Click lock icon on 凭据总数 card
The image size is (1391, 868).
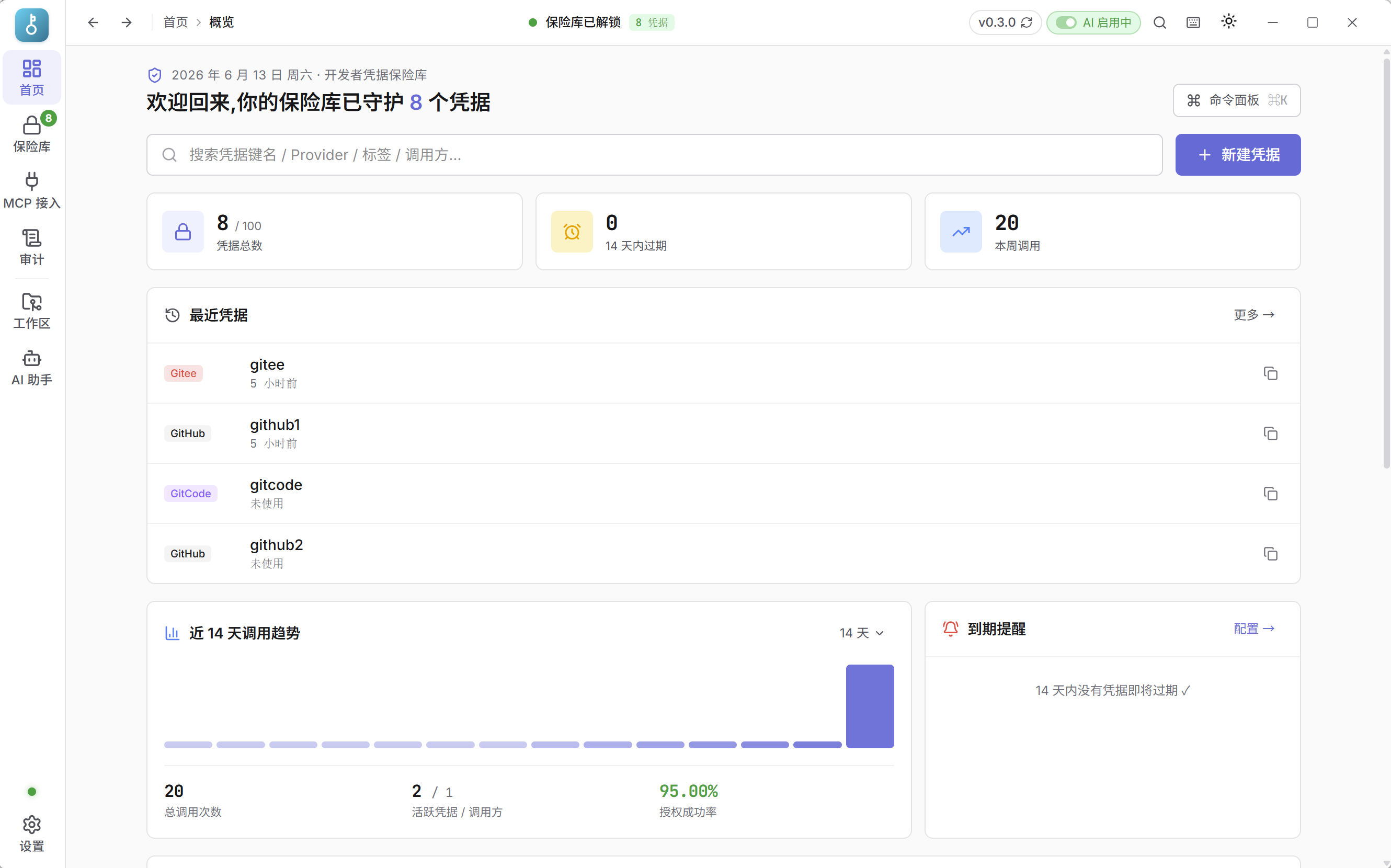tap(183, 232)
